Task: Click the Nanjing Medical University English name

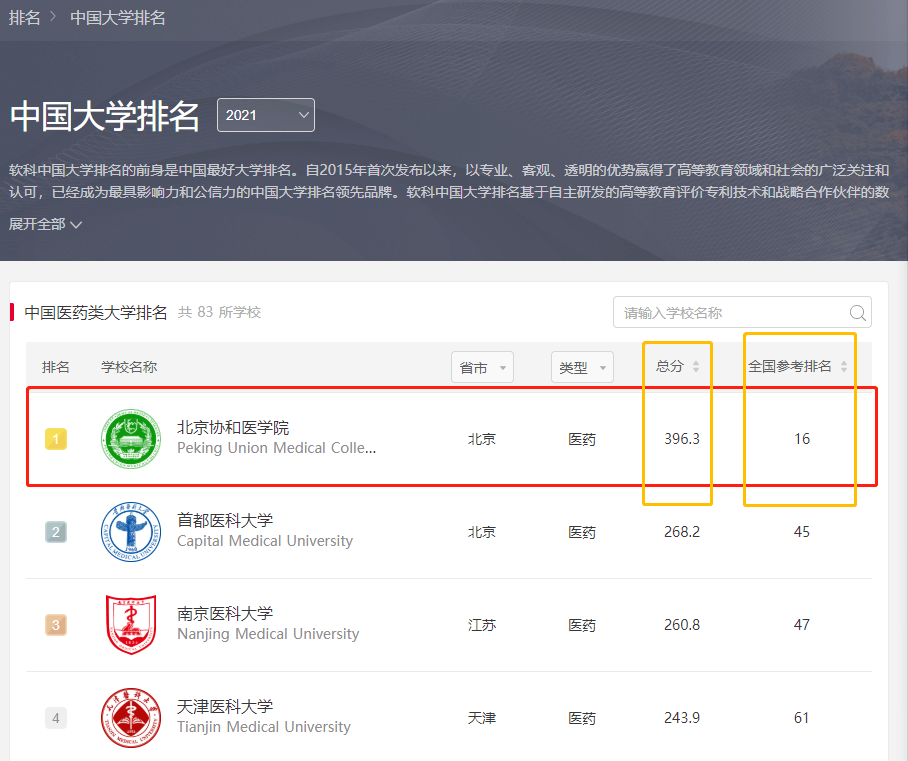Action: (x=268, y=634)
